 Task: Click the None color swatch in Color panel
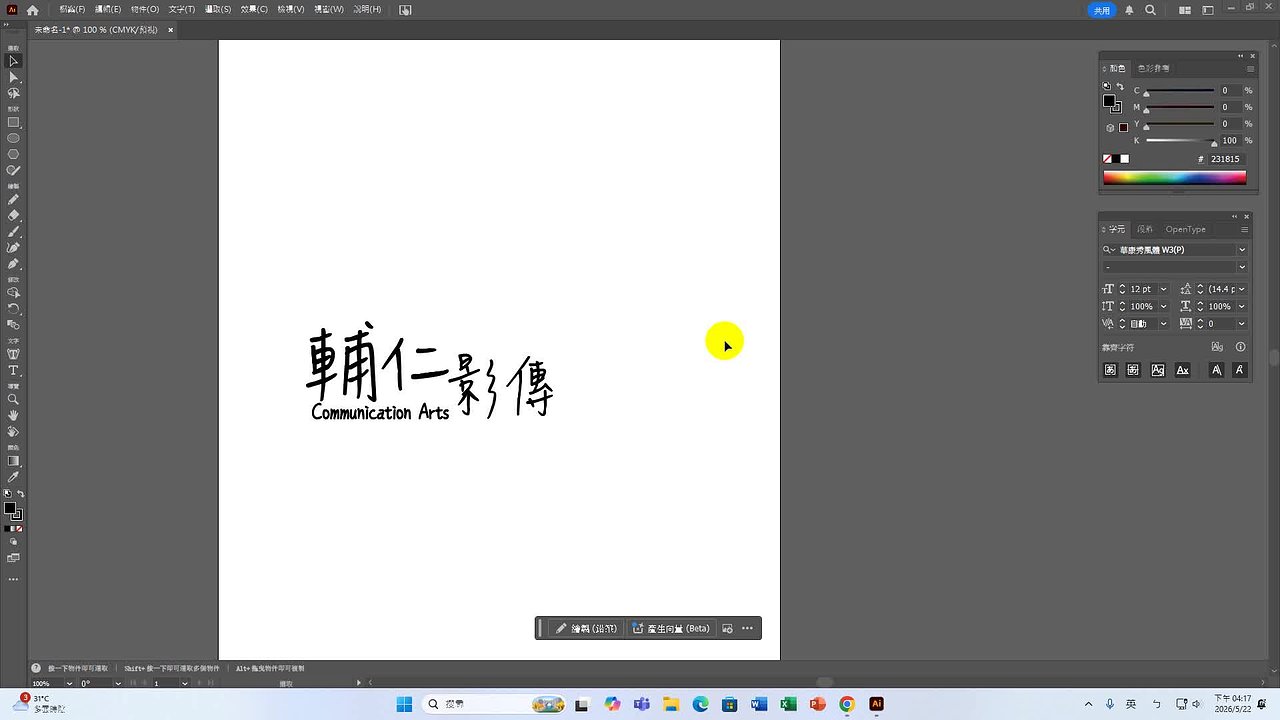pos(1107,159)
